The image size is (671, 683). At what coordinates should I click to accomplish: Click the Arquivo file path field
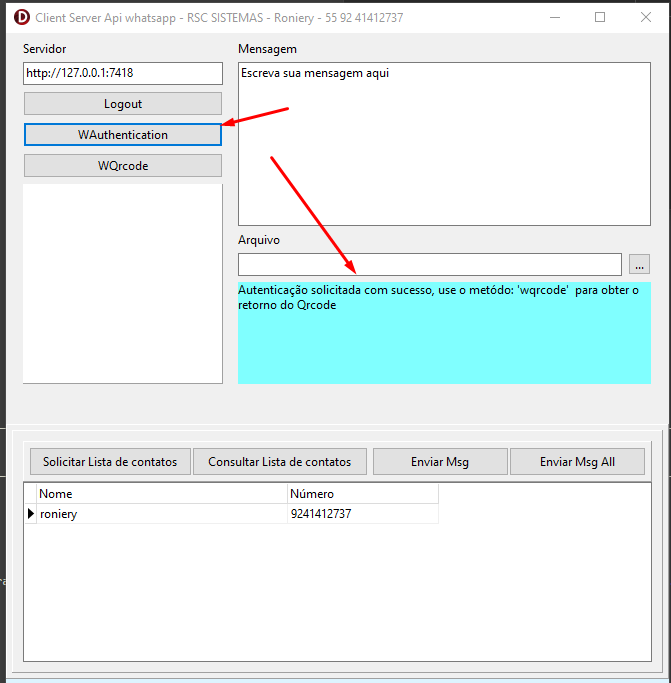(x=429, y=264)
